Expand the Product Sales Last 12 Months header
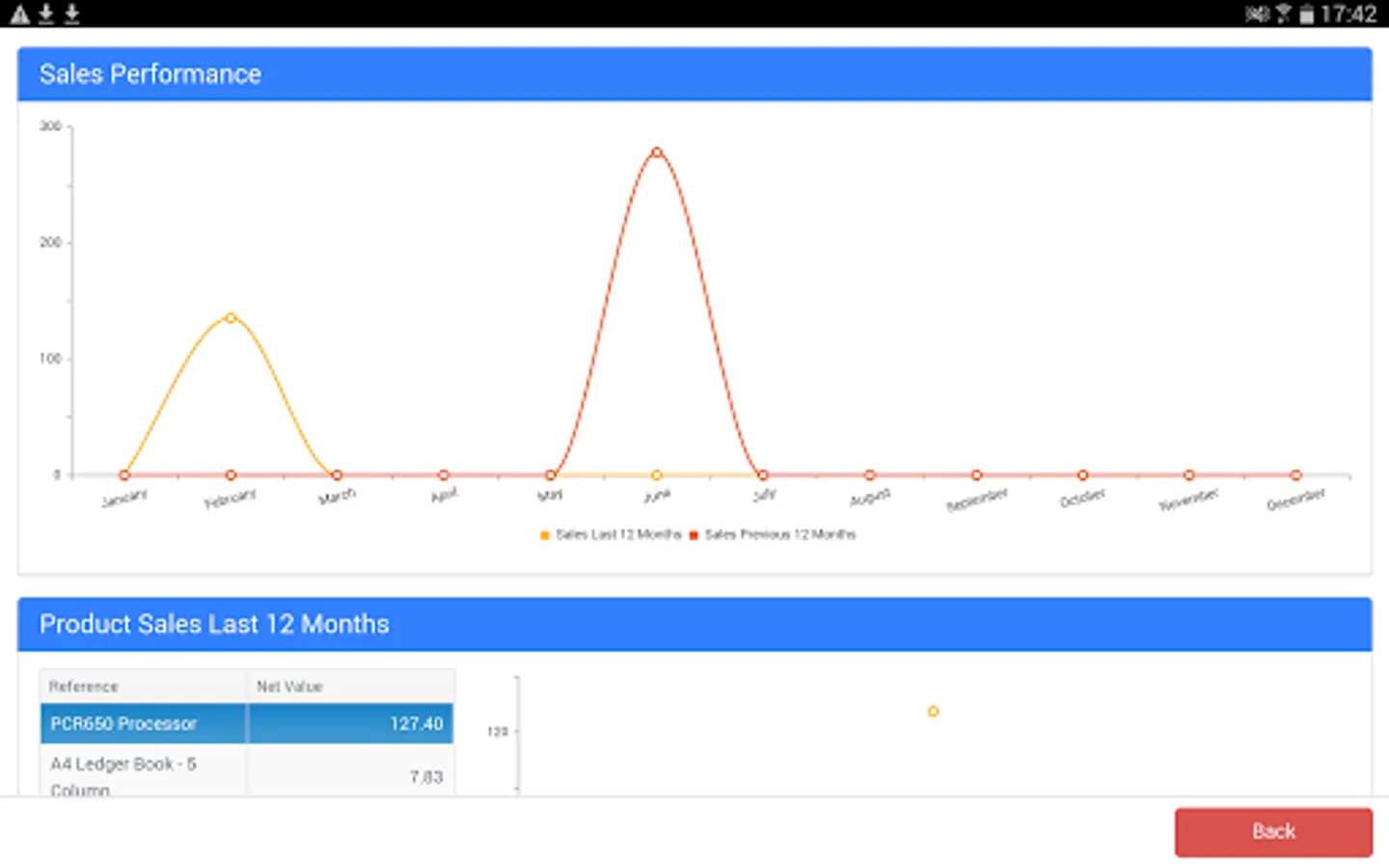Viewport: 1389px width, 868px height. point(213,624)
